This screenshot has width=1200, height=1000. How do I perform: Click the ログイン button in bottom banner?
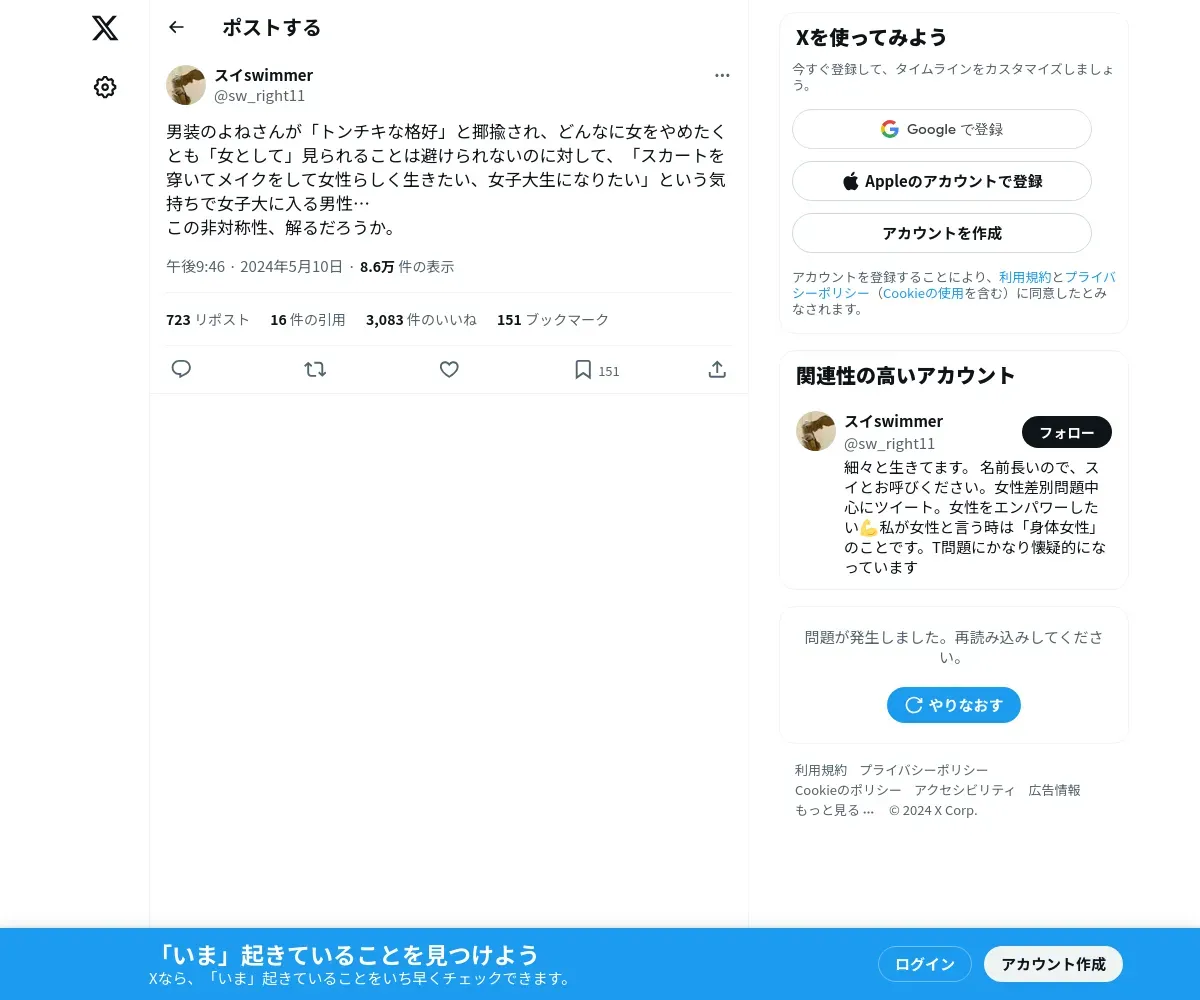pyautogui.click(x=925, y=964)
